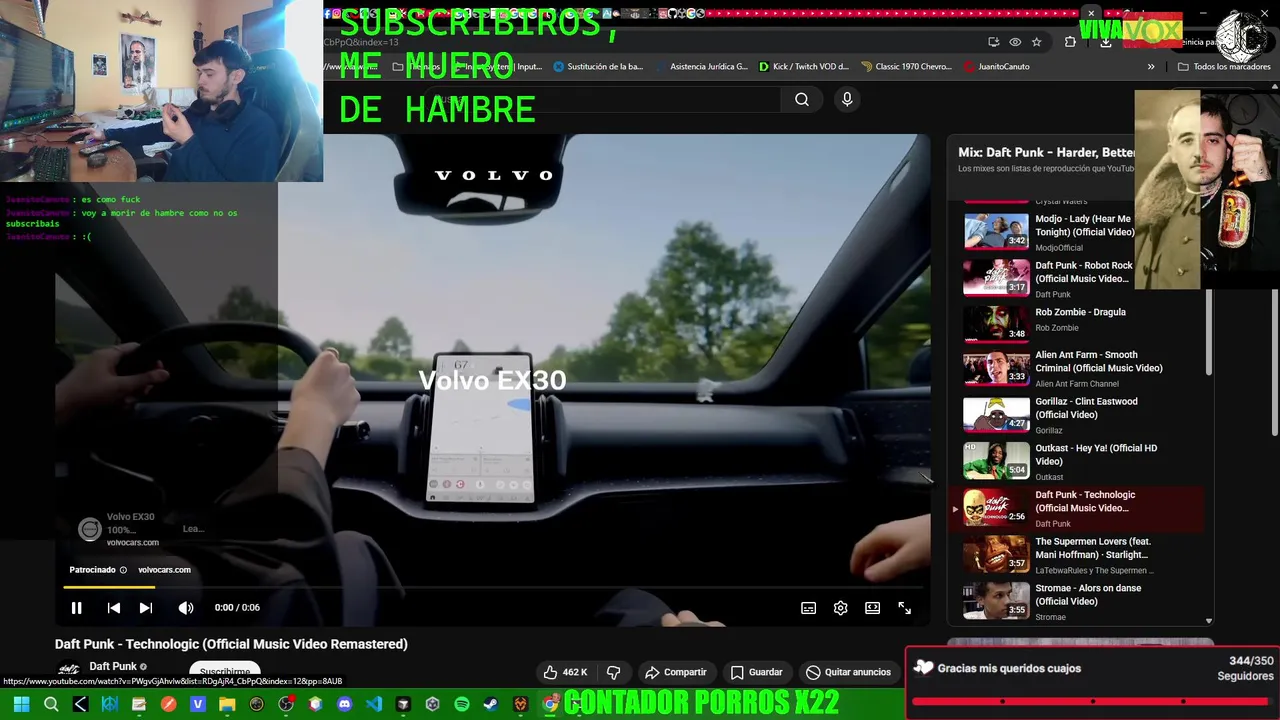
Task: Open the Chrome extensions puzzle icon
Action: point(1070,42)
